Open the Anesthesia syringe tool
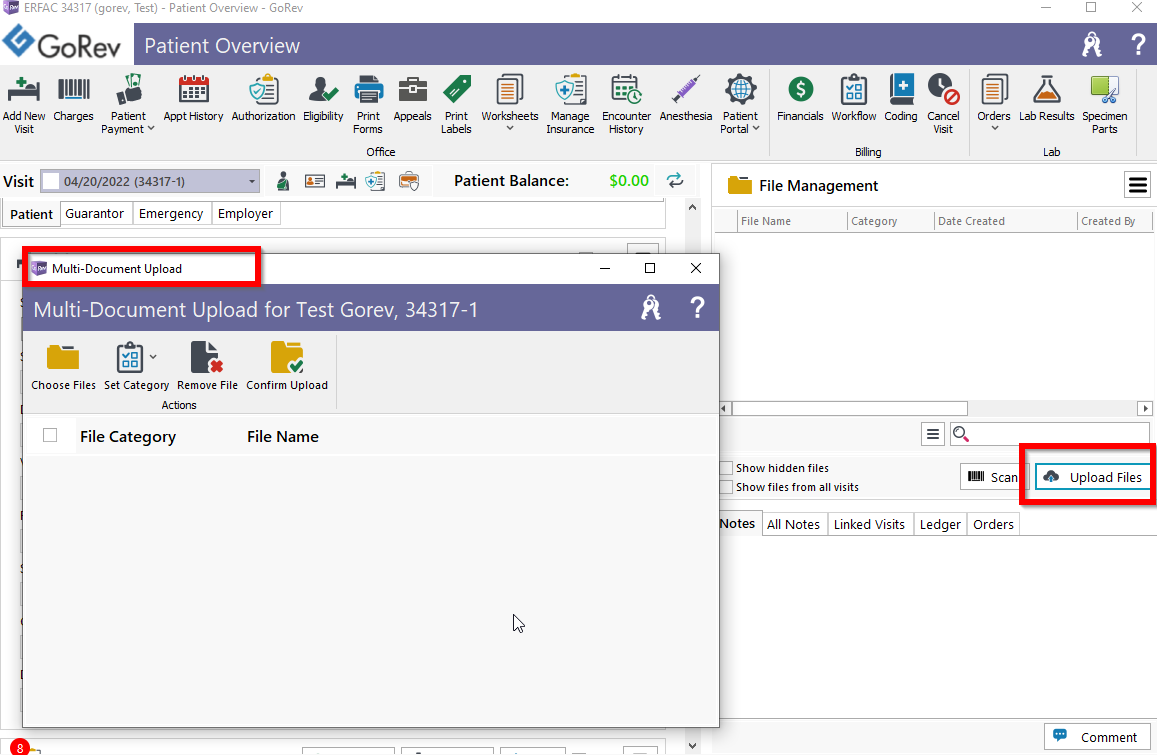The height and width of the screenshot is (755, 1157). click(685, 98)
